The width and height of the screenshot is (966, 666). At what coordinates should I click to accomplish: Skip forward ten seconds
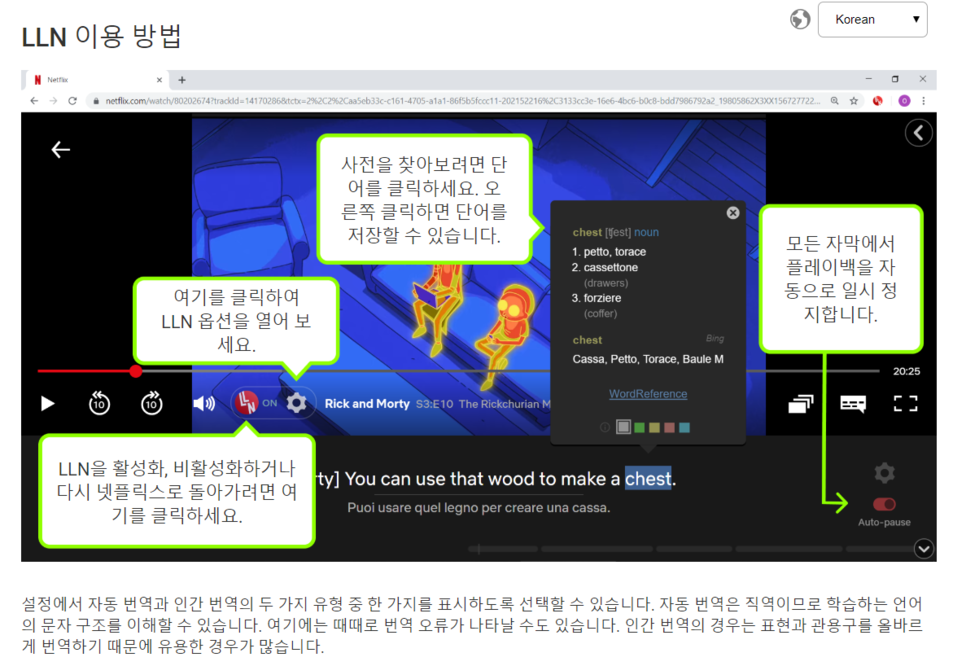tap(152, 403)
